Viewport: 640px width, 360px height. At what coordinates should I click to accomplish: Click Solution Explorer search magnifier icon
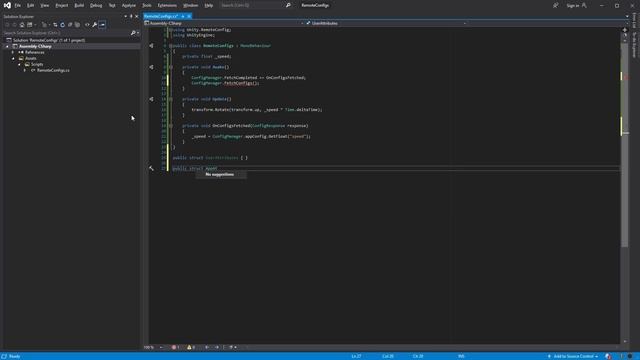pyautogui.click(x=133, y=33)
